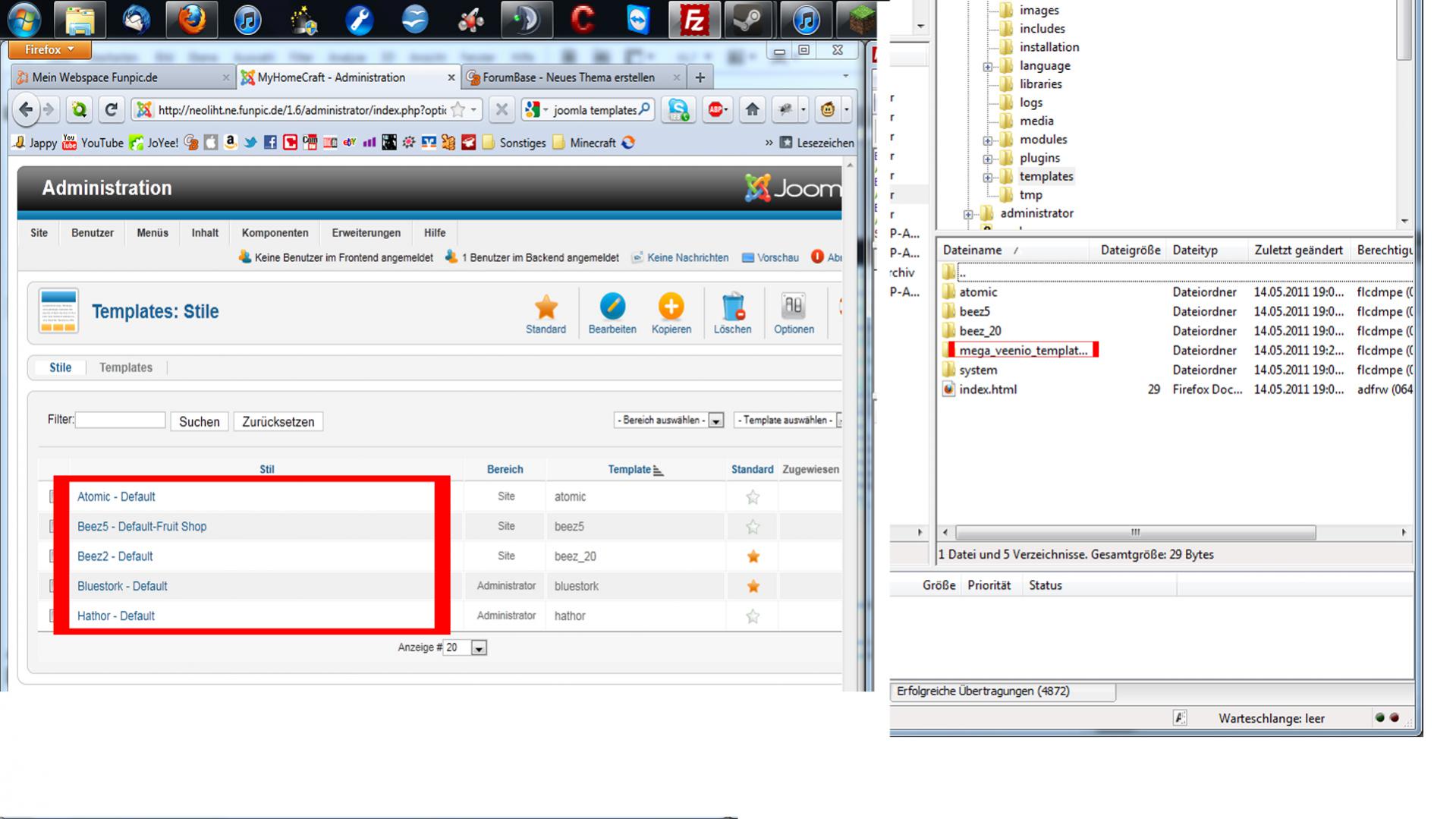Open the Anzeige # count dropdown
1456x819 pixels.
pos(465,647)
